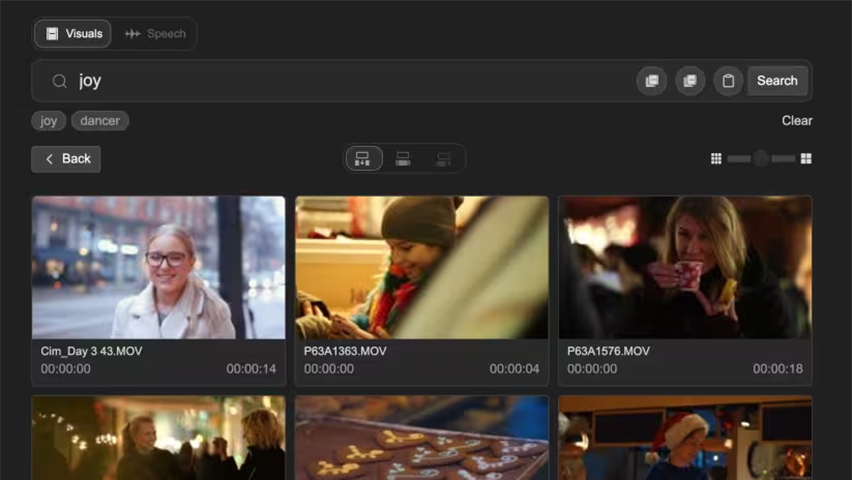Click the large grid size icon
The height and width of the screenshot is (480, 852).
806,159
